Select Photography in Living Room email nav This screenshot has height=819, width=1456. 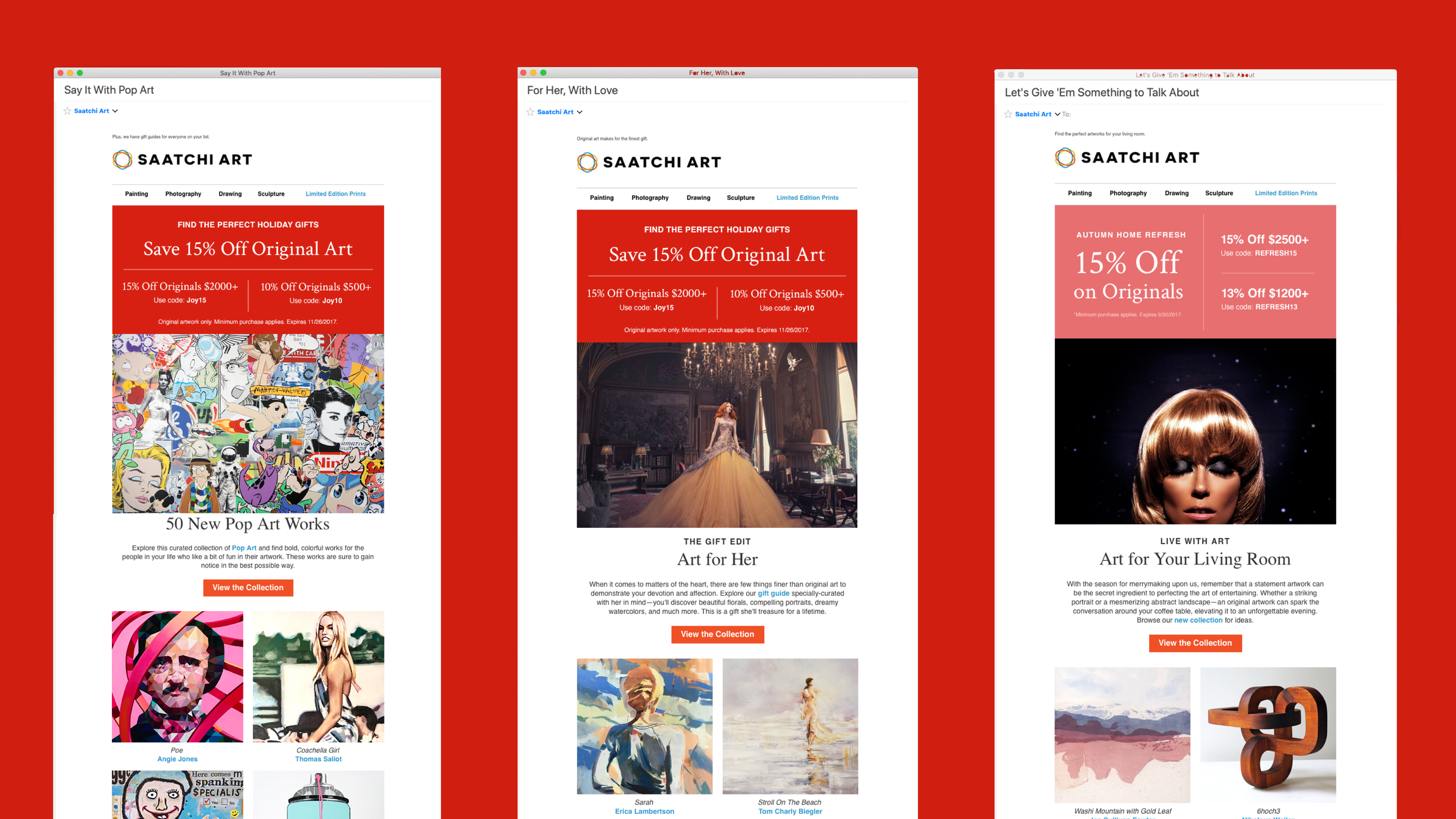pos(1128,193)
